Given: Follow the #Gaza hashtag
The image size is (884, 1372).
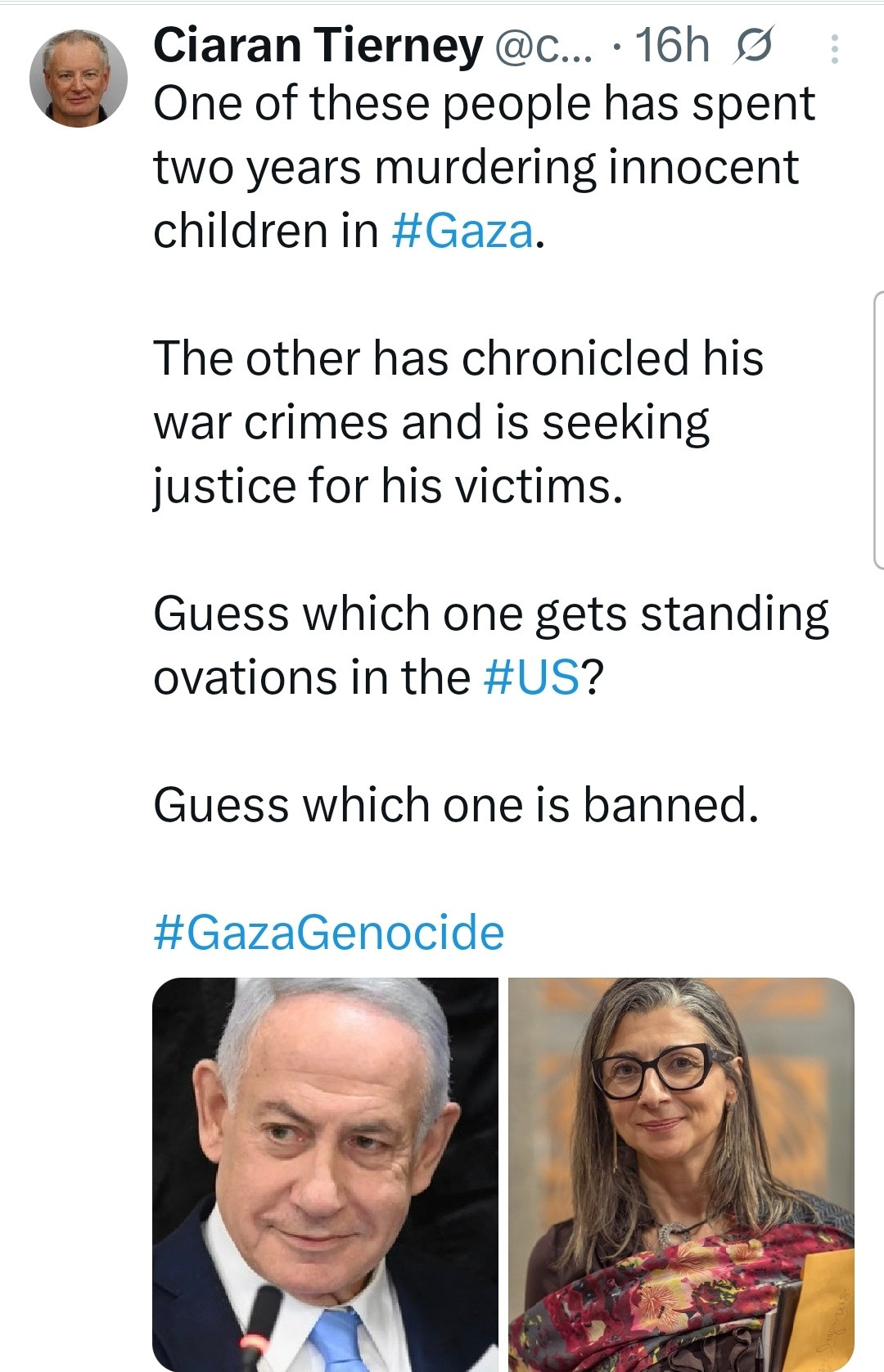Looking at the screenshot, I should [462, 231].
